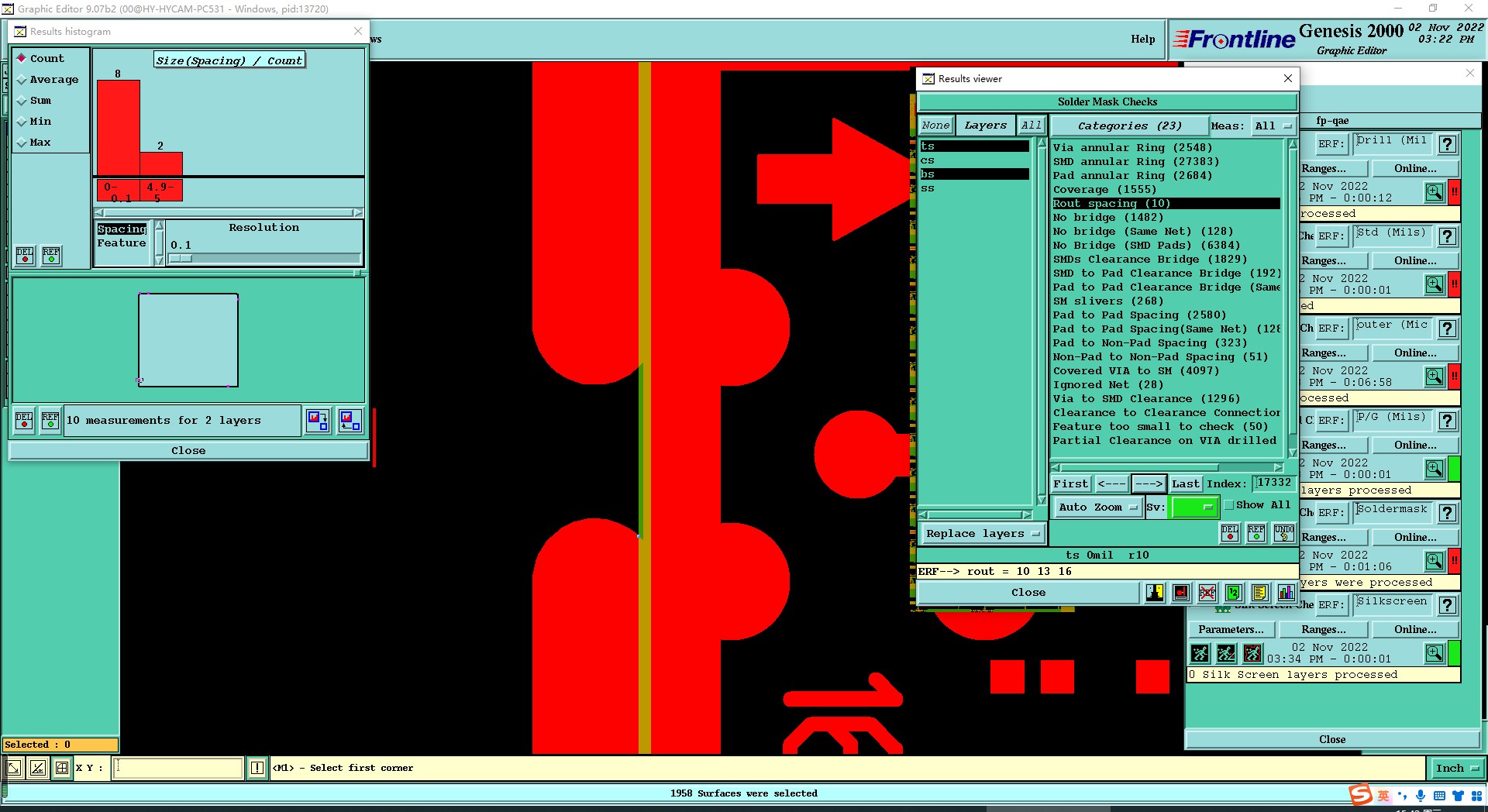The height and width of the screenshot is (812, 1488).
Task: Click DEL icon under histogram Count options
Action: click(x=25, y=255)
